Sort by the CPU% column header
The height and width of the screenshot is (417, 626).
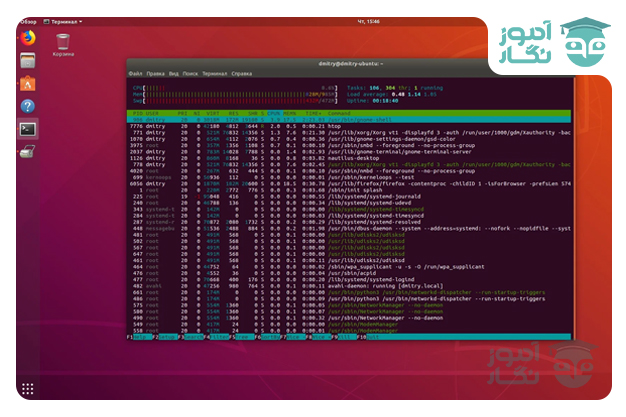click(x=270, y=115)
